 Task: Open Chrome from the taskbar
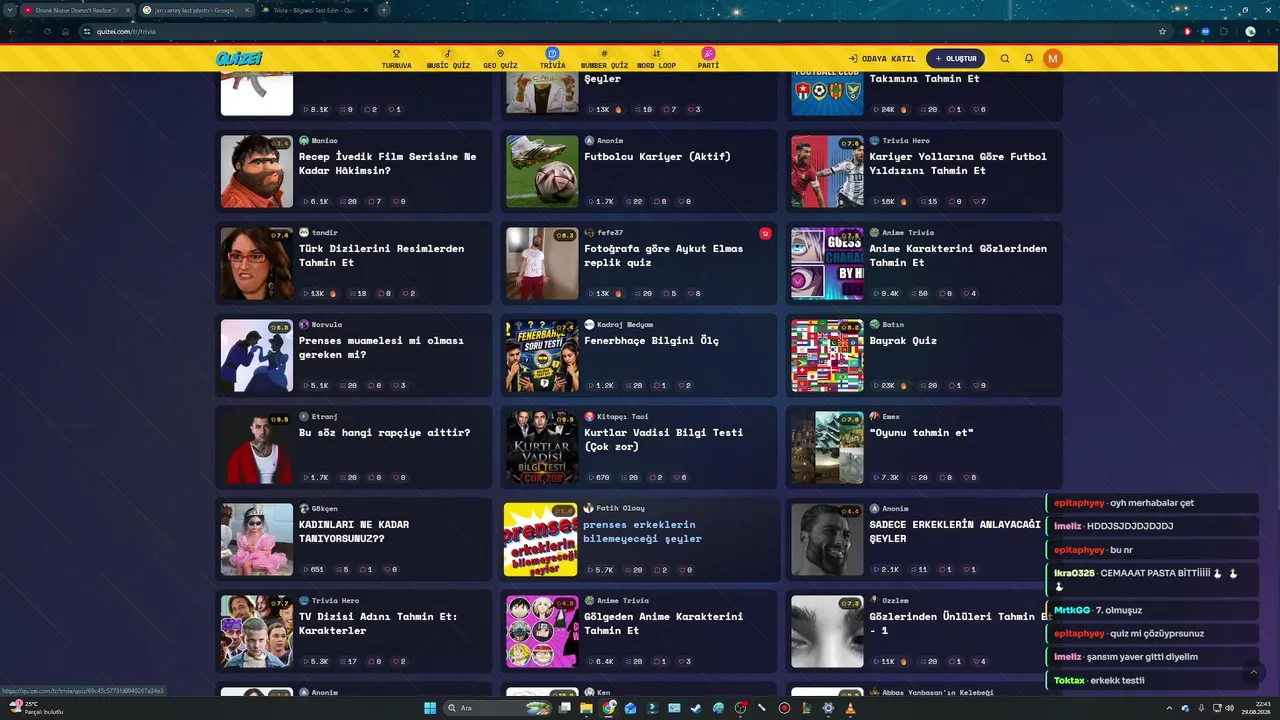coord(609,708)
